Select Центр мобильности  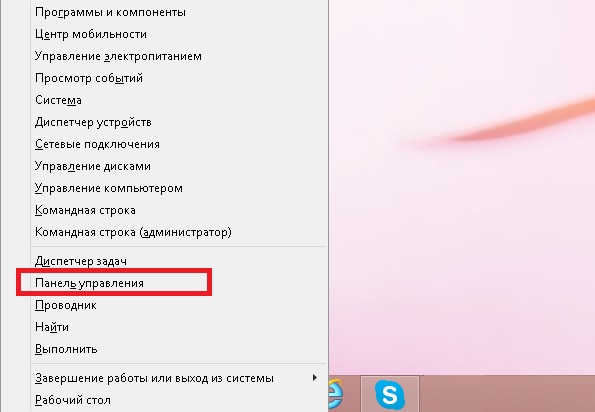[178, 34]
